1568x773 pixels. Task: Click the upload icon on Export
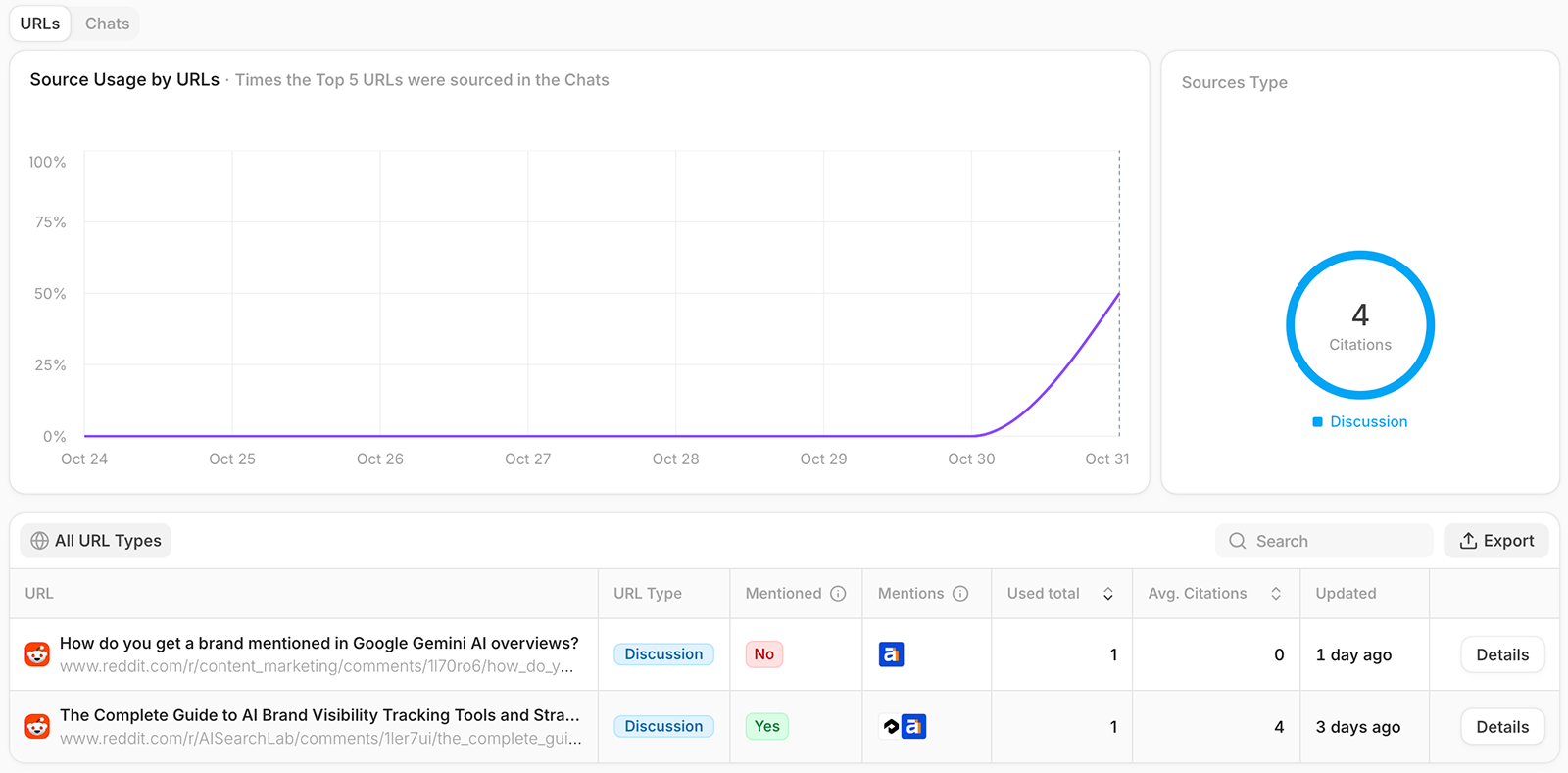[1468, 541]
